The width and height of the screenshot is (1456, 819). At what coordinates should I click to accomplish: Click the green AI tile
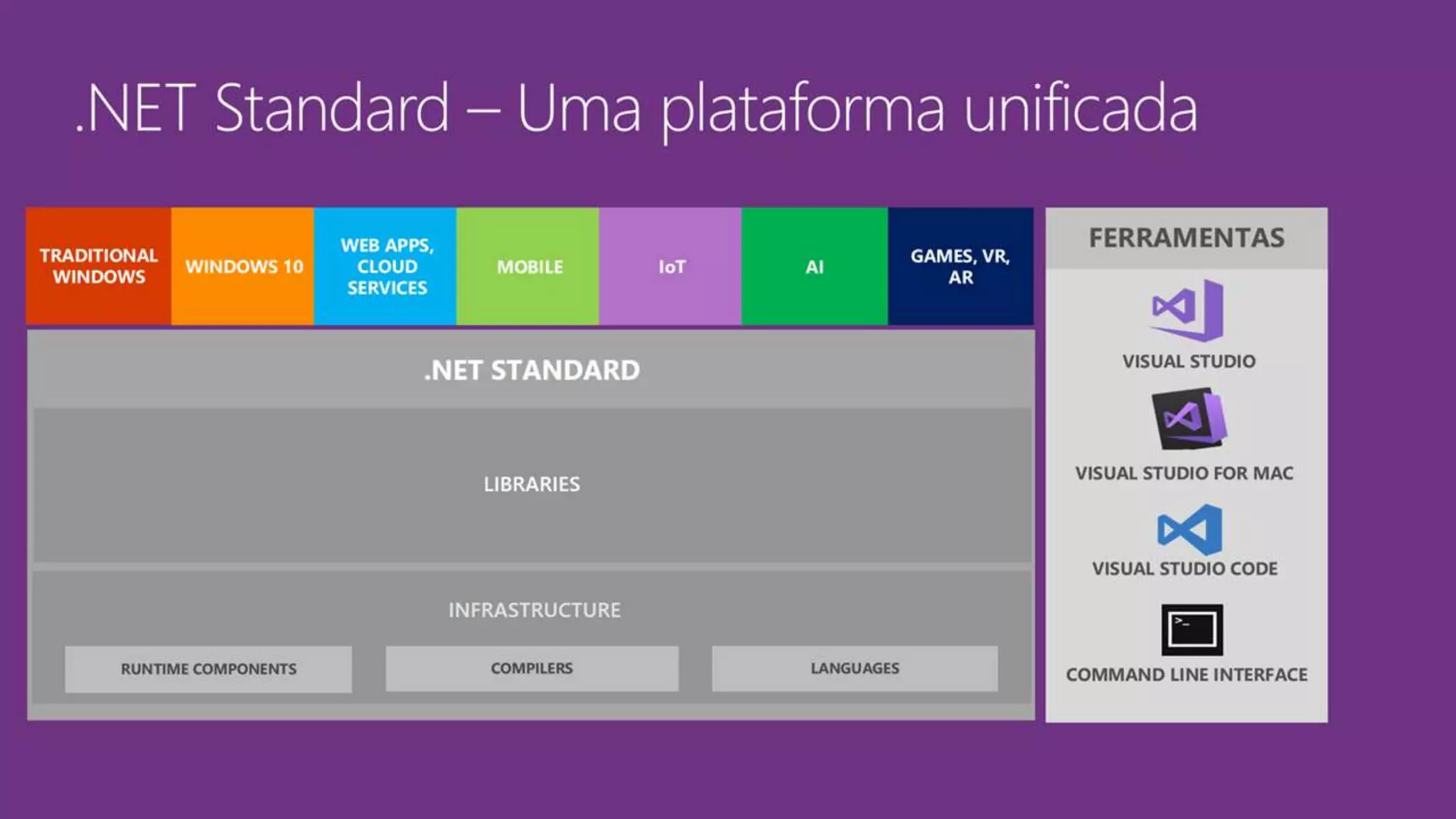815,267
